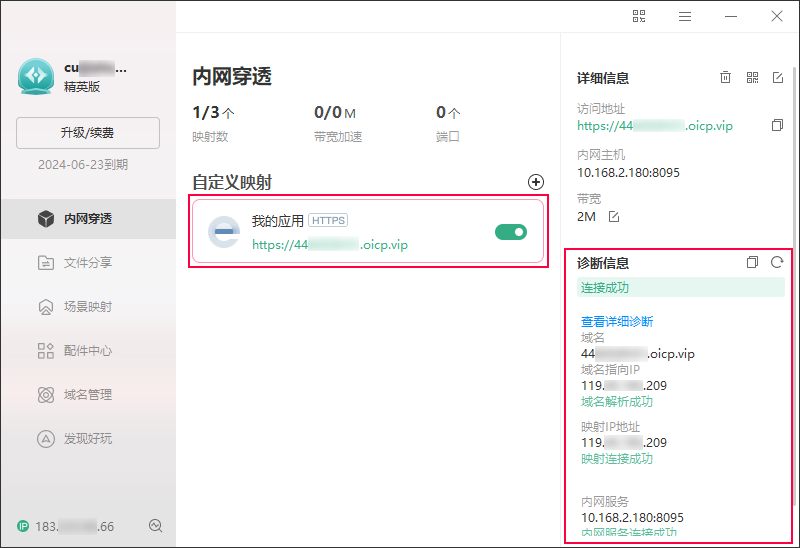Refresh the 诊断信息 diagnostics
This screenshot has width=800, height=548.
click(777, 263)
